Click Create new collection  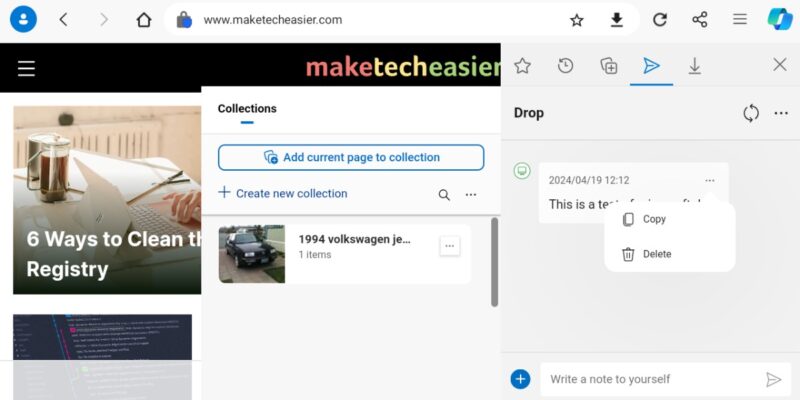[283, 193]
